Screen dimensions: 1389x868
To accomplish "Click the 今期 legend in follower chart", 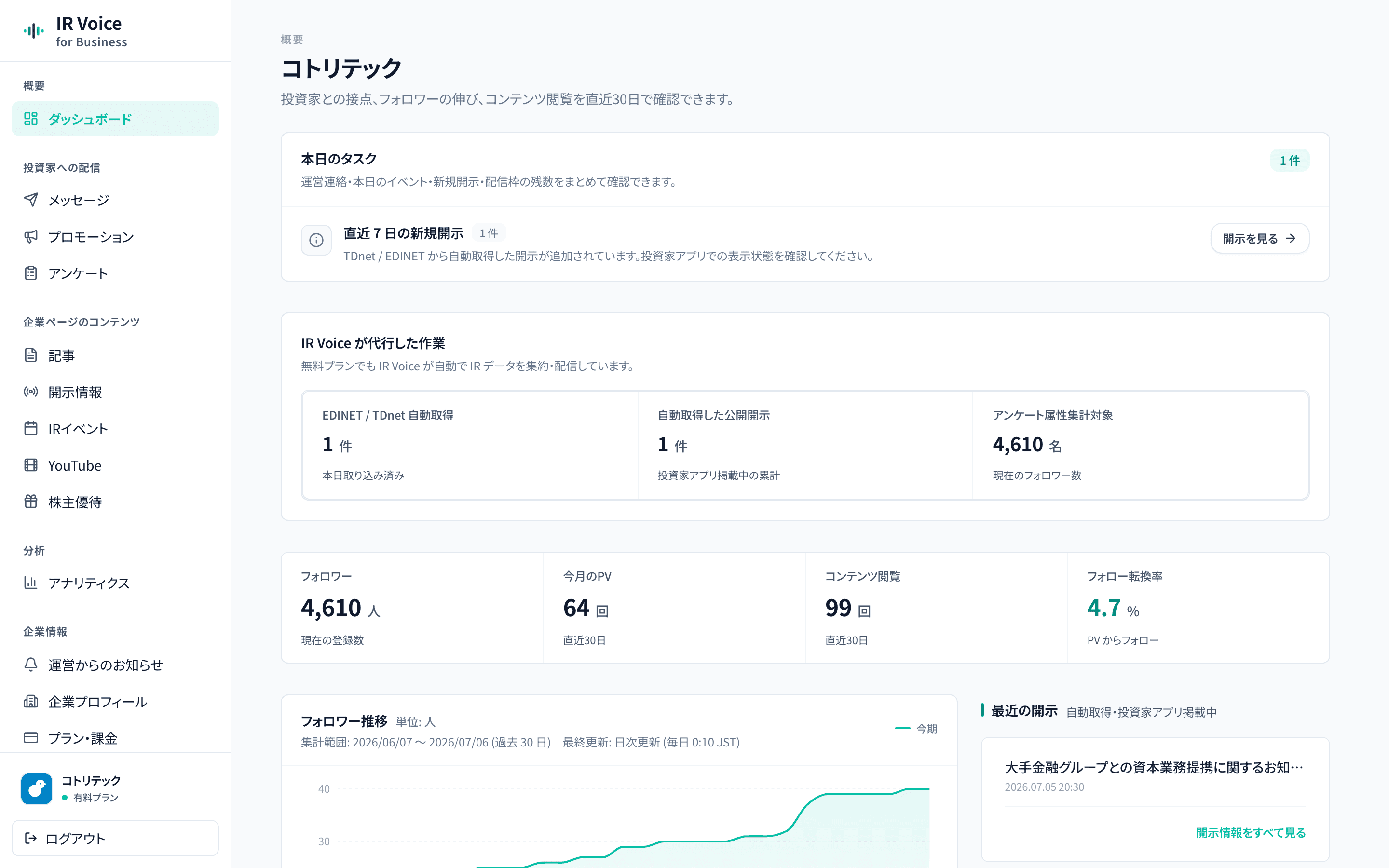I will [916, 729].
